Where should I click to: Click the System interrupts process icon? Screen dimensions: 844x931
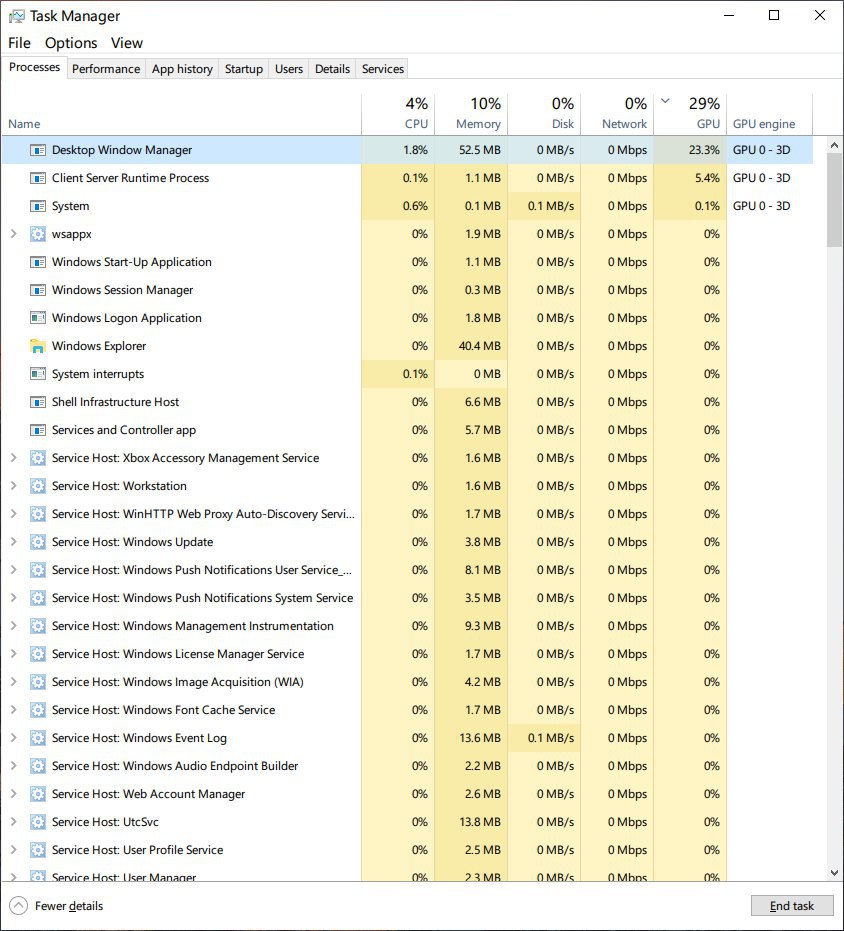(38, 374)
